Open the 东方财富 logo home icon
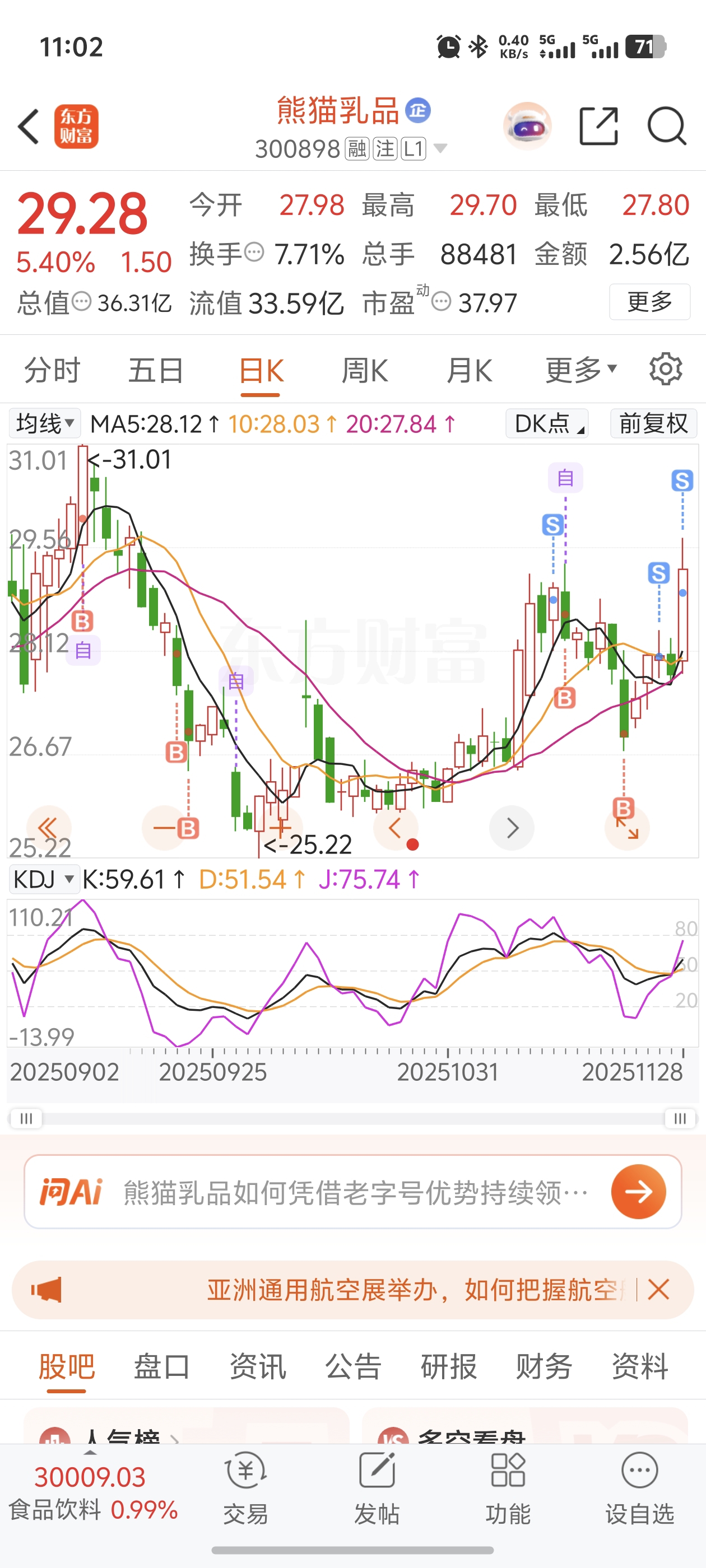Screen dimensions: 706x1568 [76, 127]
